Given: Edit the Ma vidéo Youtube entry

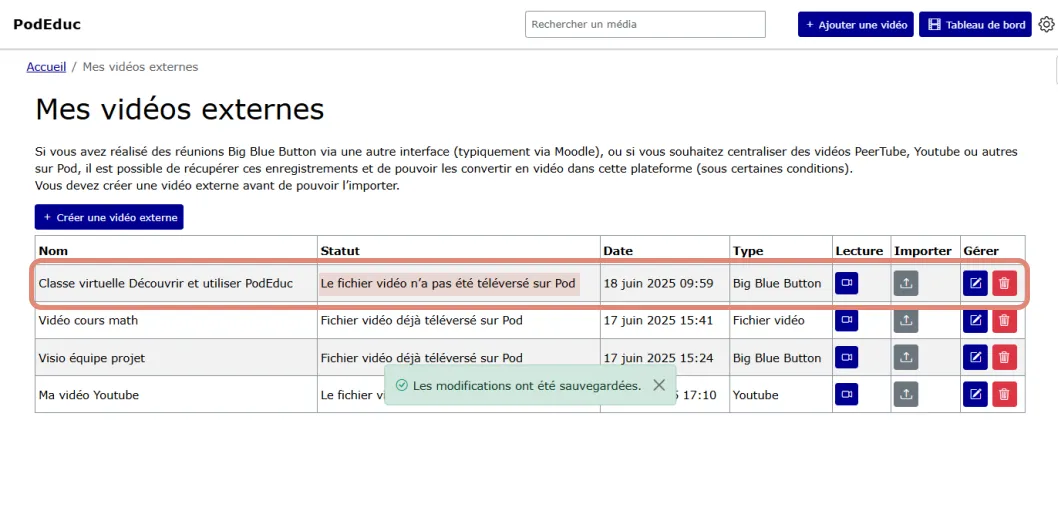Looking at the screenshot, I should pos(975,395).
